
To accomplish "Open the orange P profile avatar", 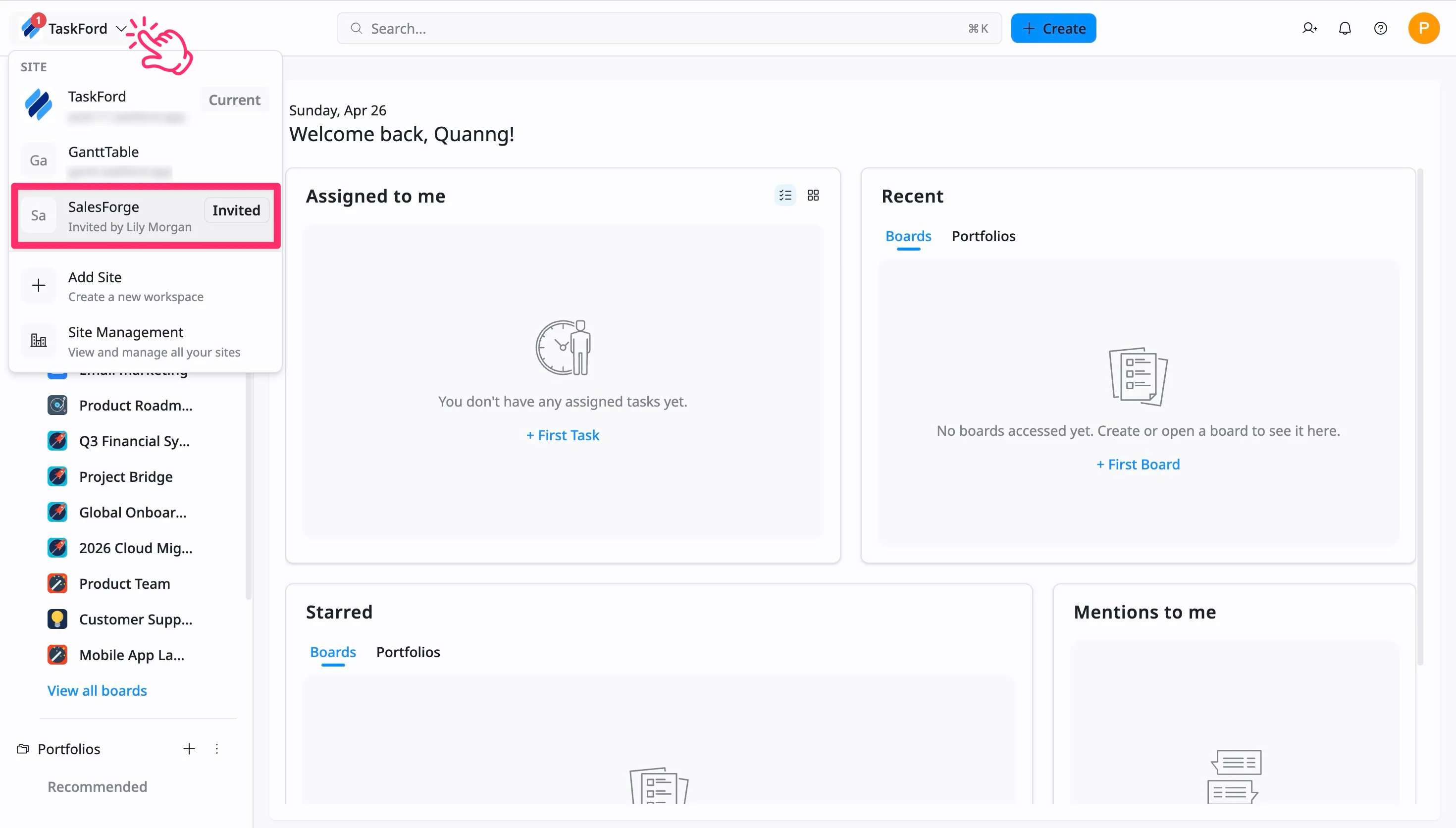I will pyautogui.click(x=1424, y=28).
